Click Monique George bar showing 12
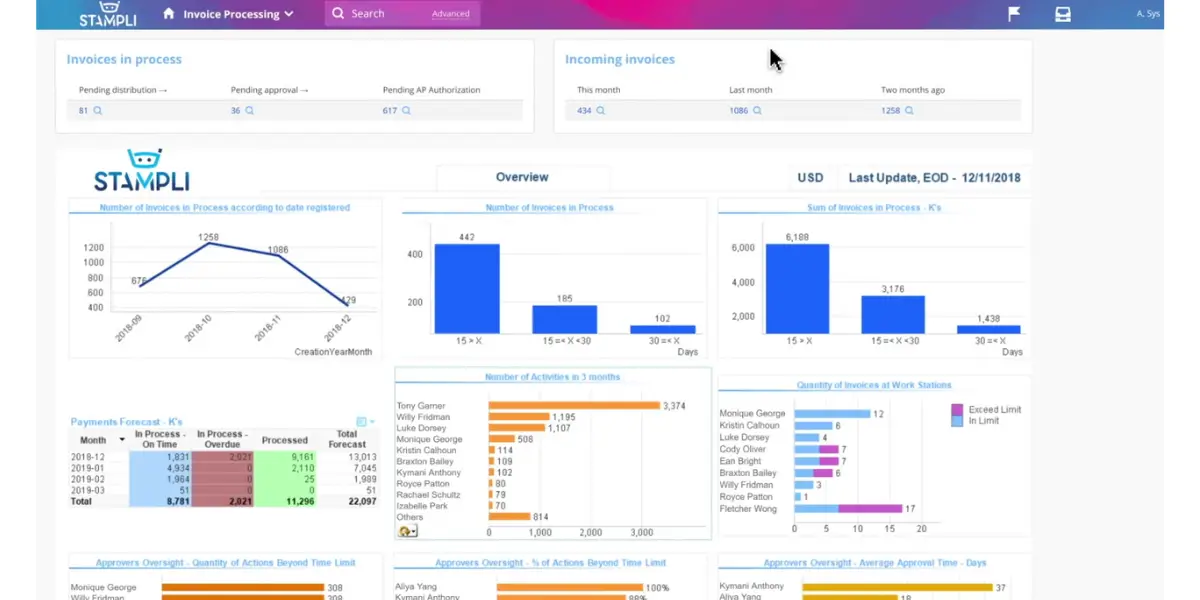1200x600 pixels. pyautogui.click(x=832, y=414)
